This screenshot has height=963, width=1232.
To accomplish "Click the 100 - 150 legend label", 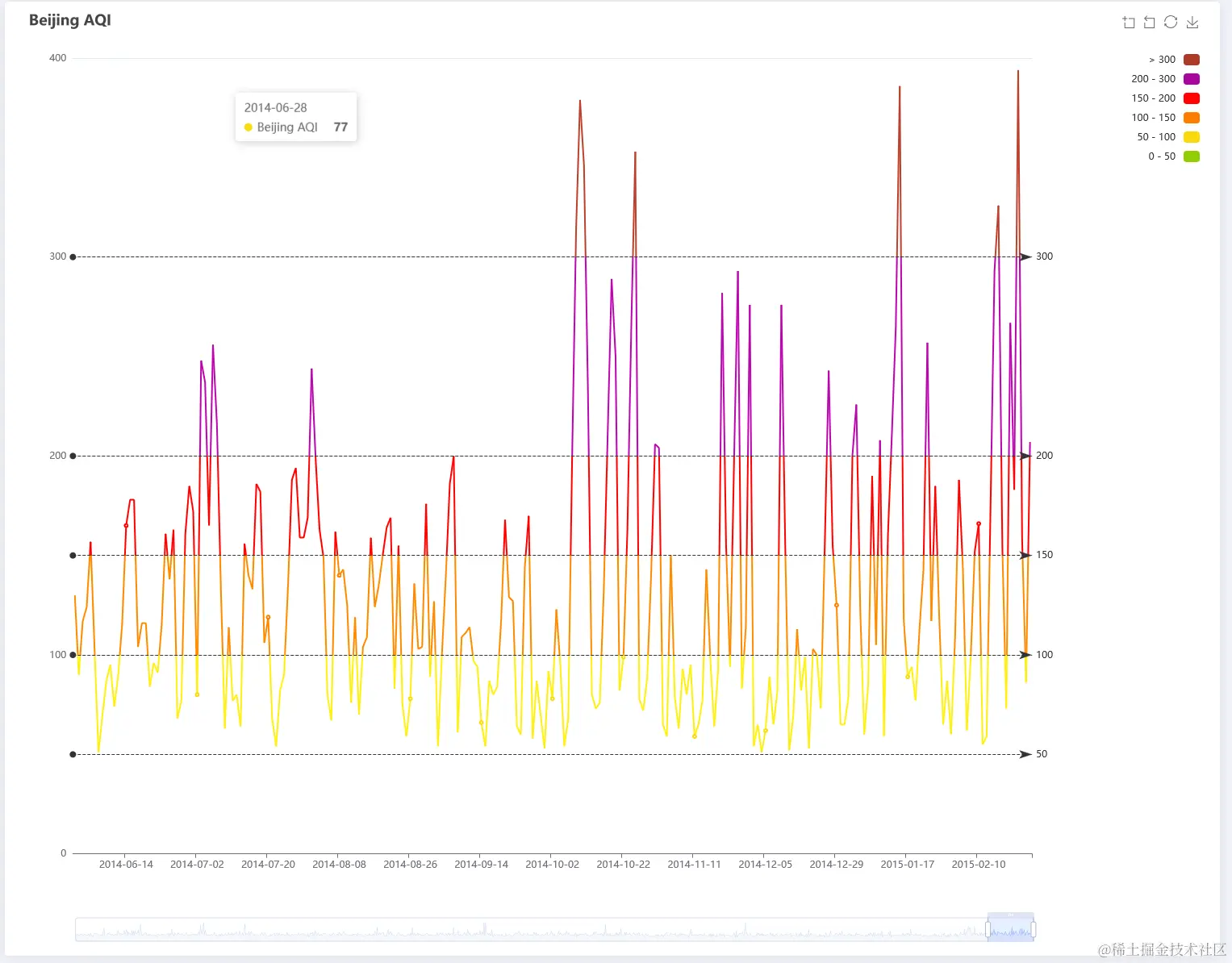I will (x=1153, y=118).
